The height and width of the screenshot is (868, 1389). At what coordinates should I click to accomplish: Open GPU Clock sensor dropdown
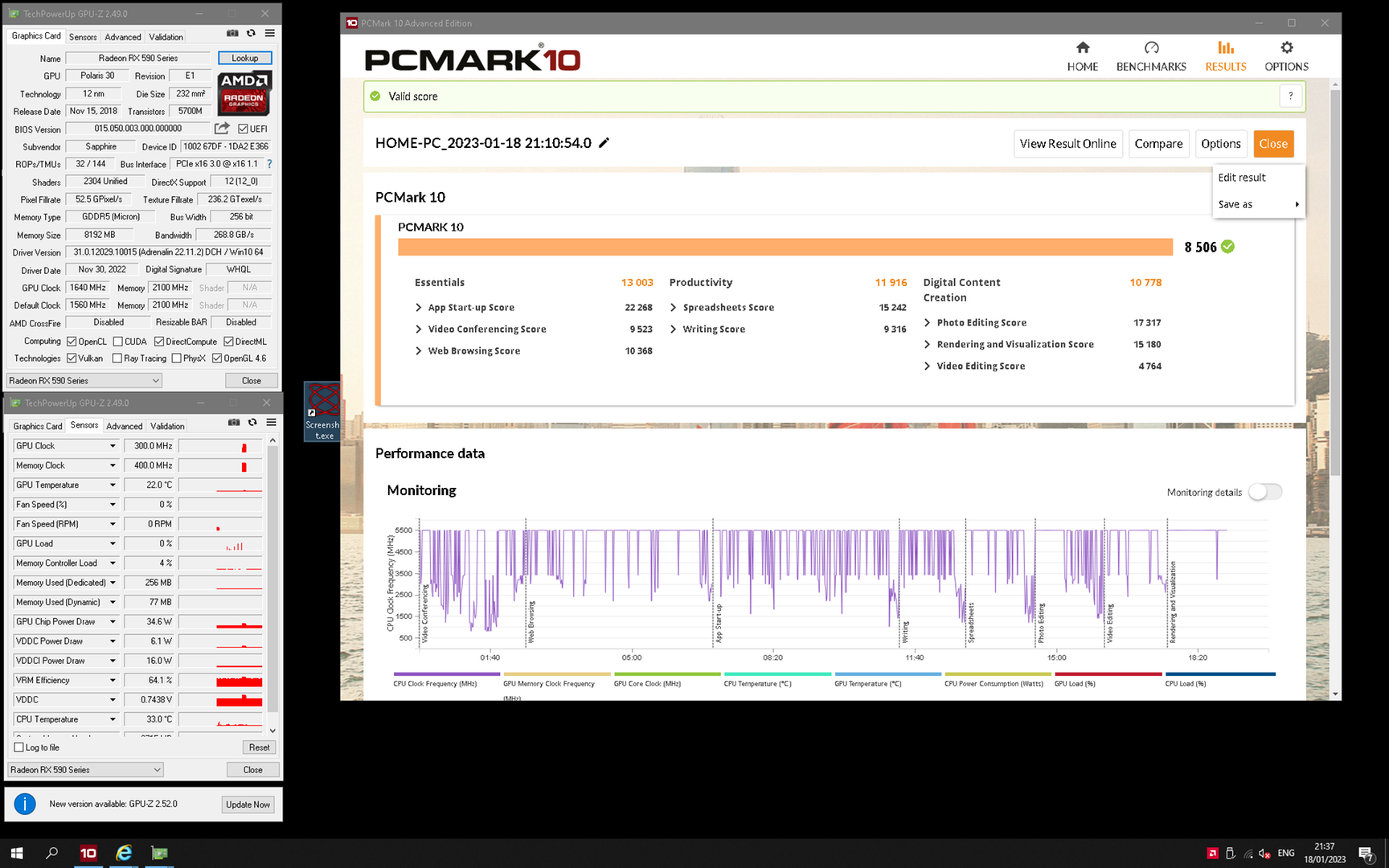113,446
